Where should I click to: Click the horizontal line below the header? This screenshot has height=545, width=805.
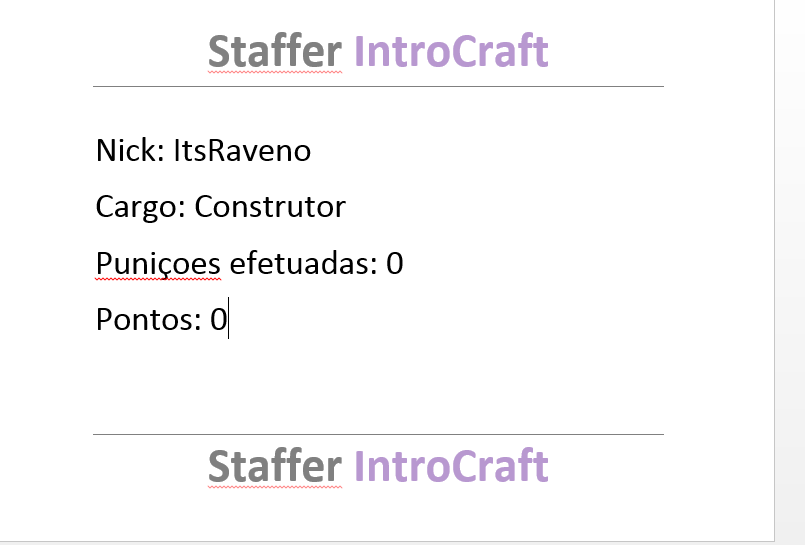378,86
